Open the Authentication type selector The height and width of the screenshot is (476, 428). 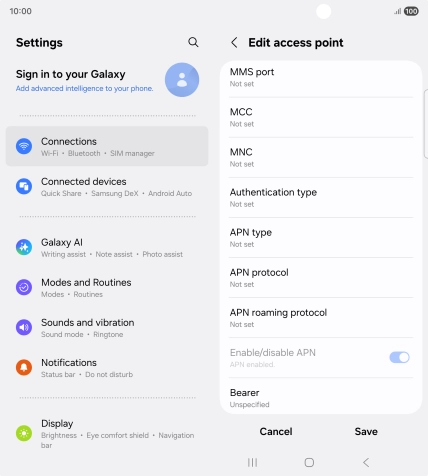click(x=321, y=198)
